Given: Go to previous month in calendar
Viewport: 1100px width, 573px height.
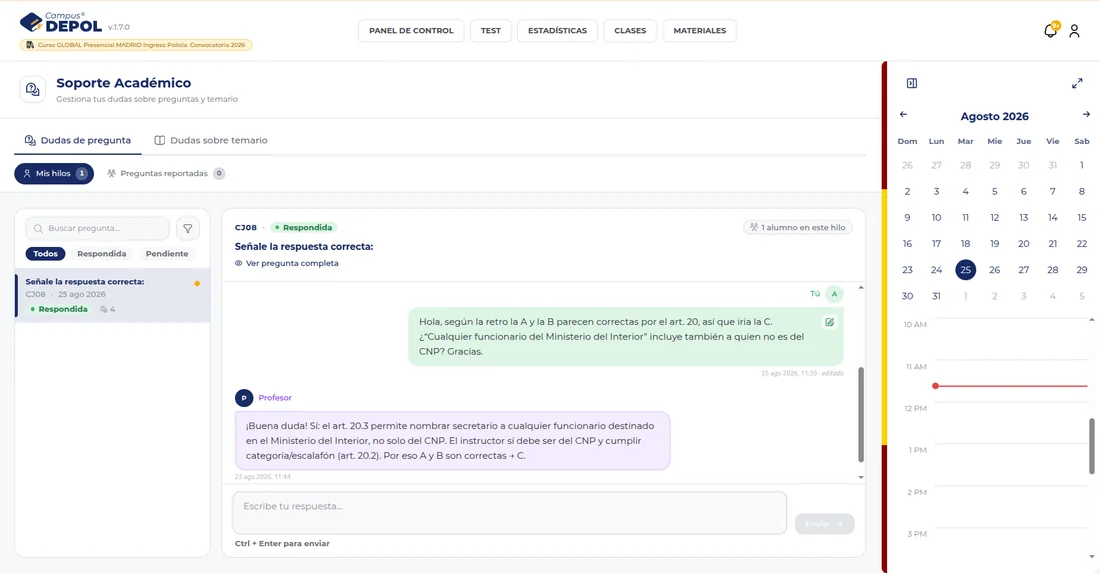Looking at the screenshot, I should (903, 114).
